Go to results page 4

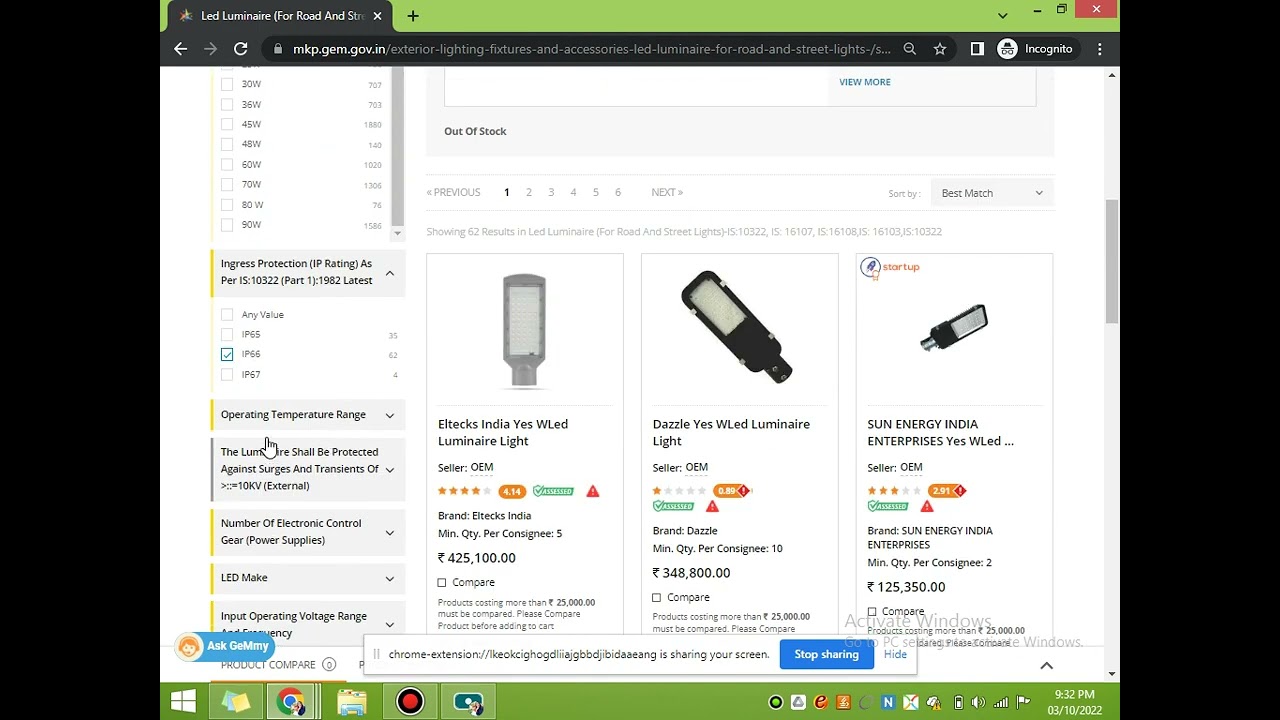573,192
